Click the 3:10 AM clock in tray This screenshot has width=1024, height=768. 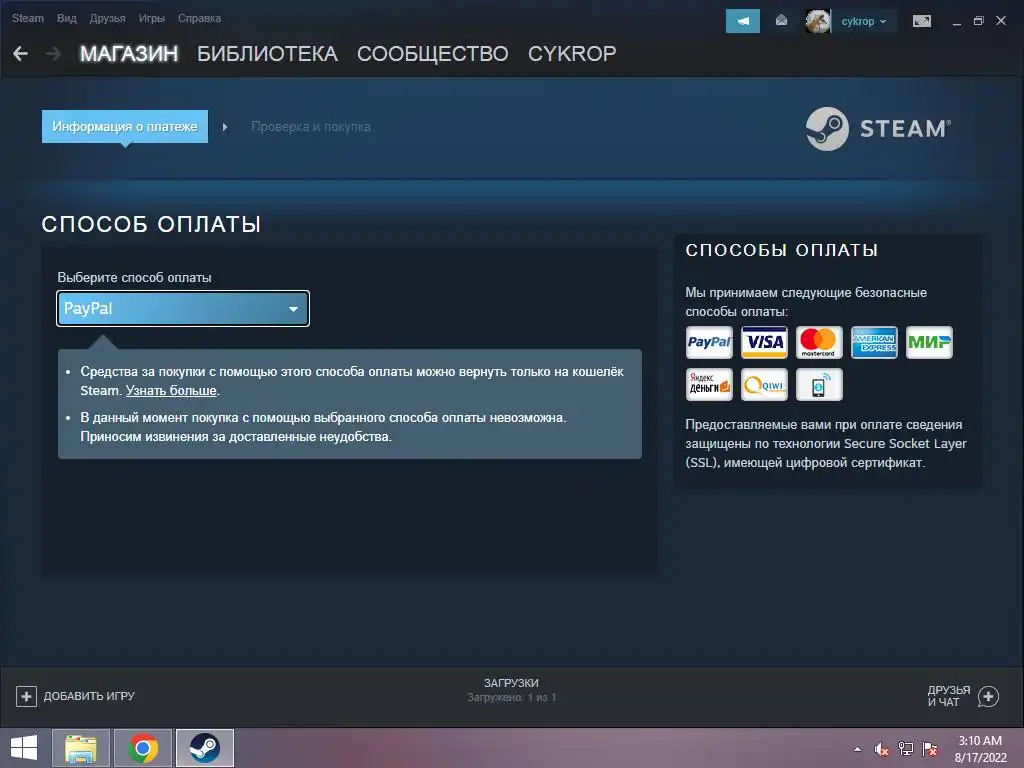click(980, 741)
